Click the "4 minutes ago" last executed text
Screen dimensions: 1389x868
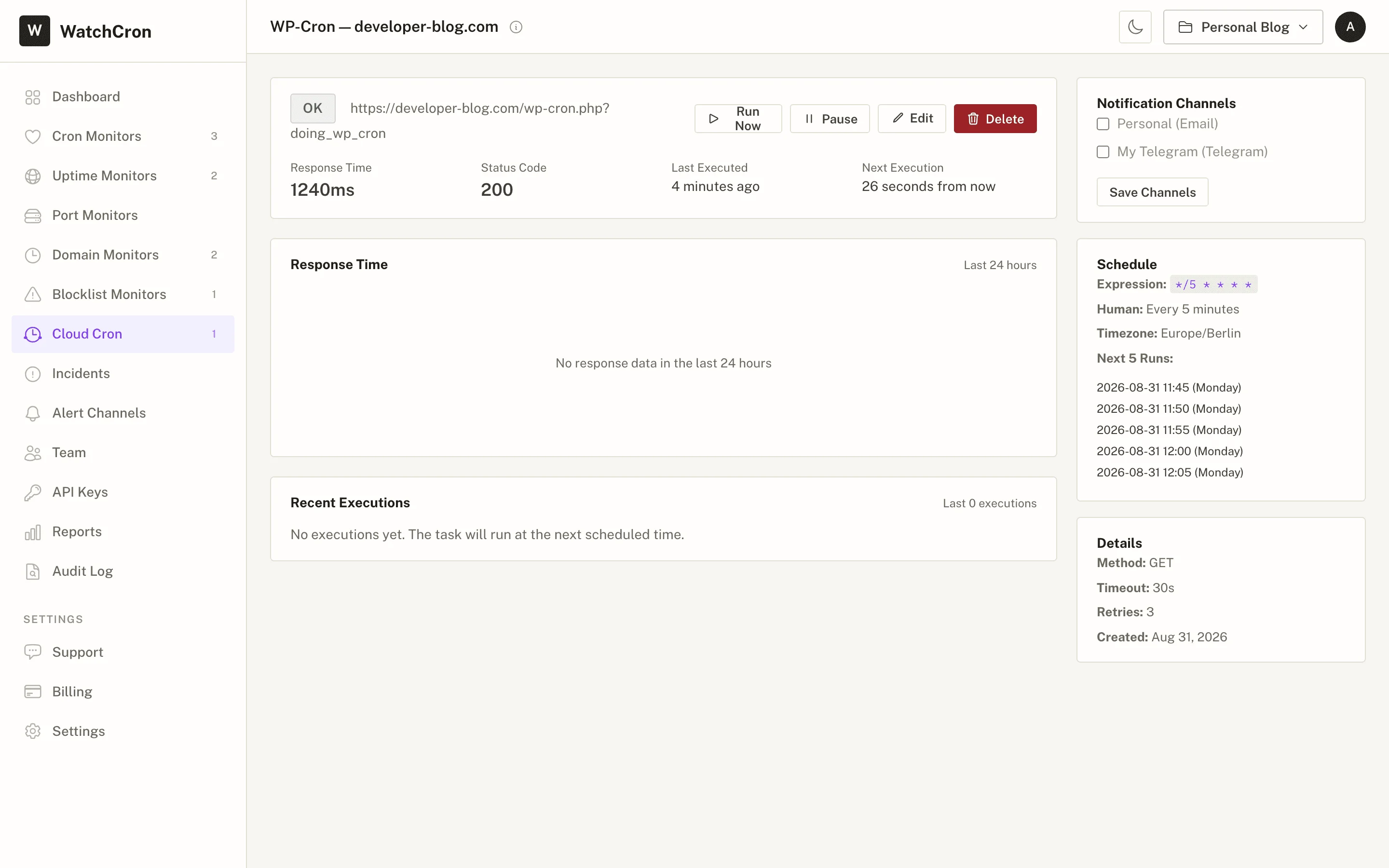coord(715,187)
